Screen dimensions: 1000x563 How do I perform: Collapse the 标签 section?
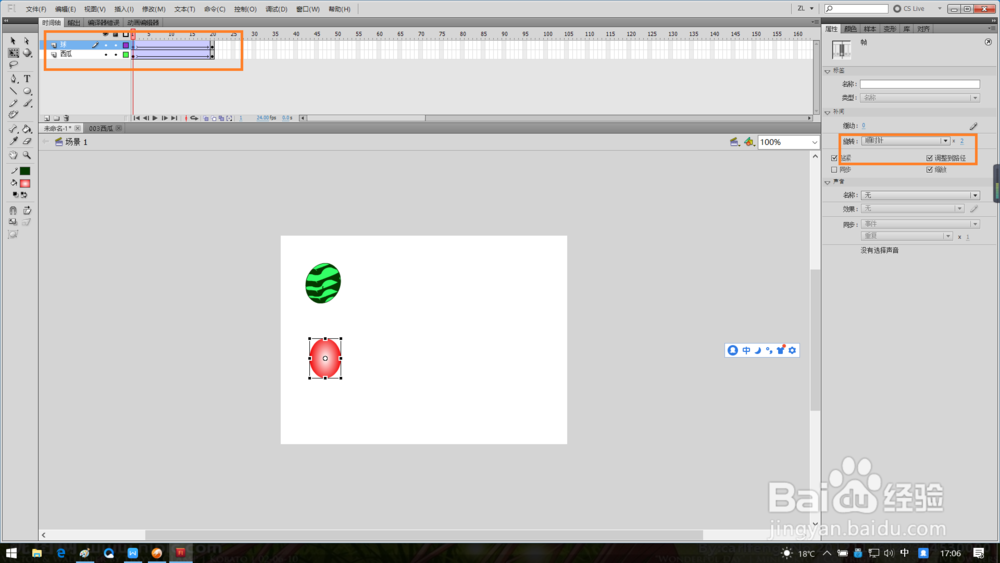pyautogui.click(x=828, y=71)
